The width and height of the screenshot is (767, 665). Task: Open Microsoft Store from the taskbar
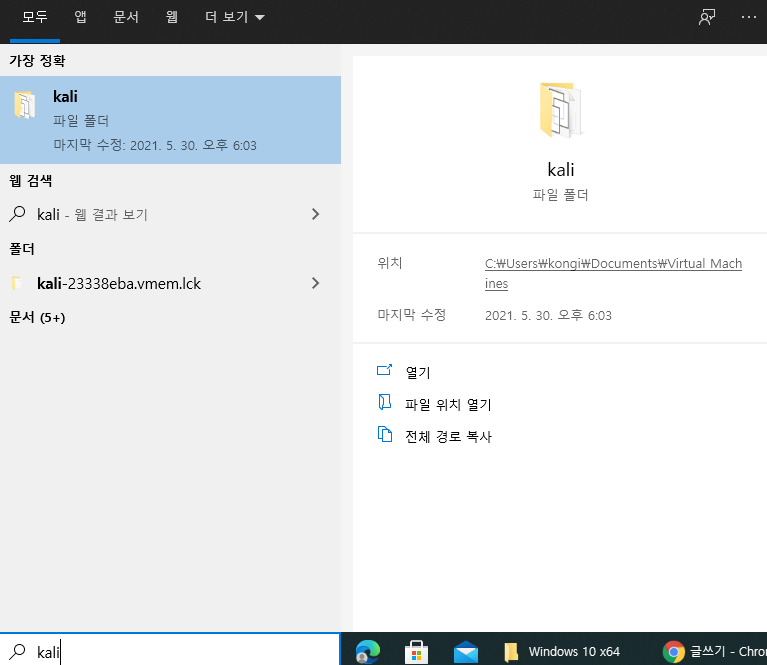click(x=417, y=651)
